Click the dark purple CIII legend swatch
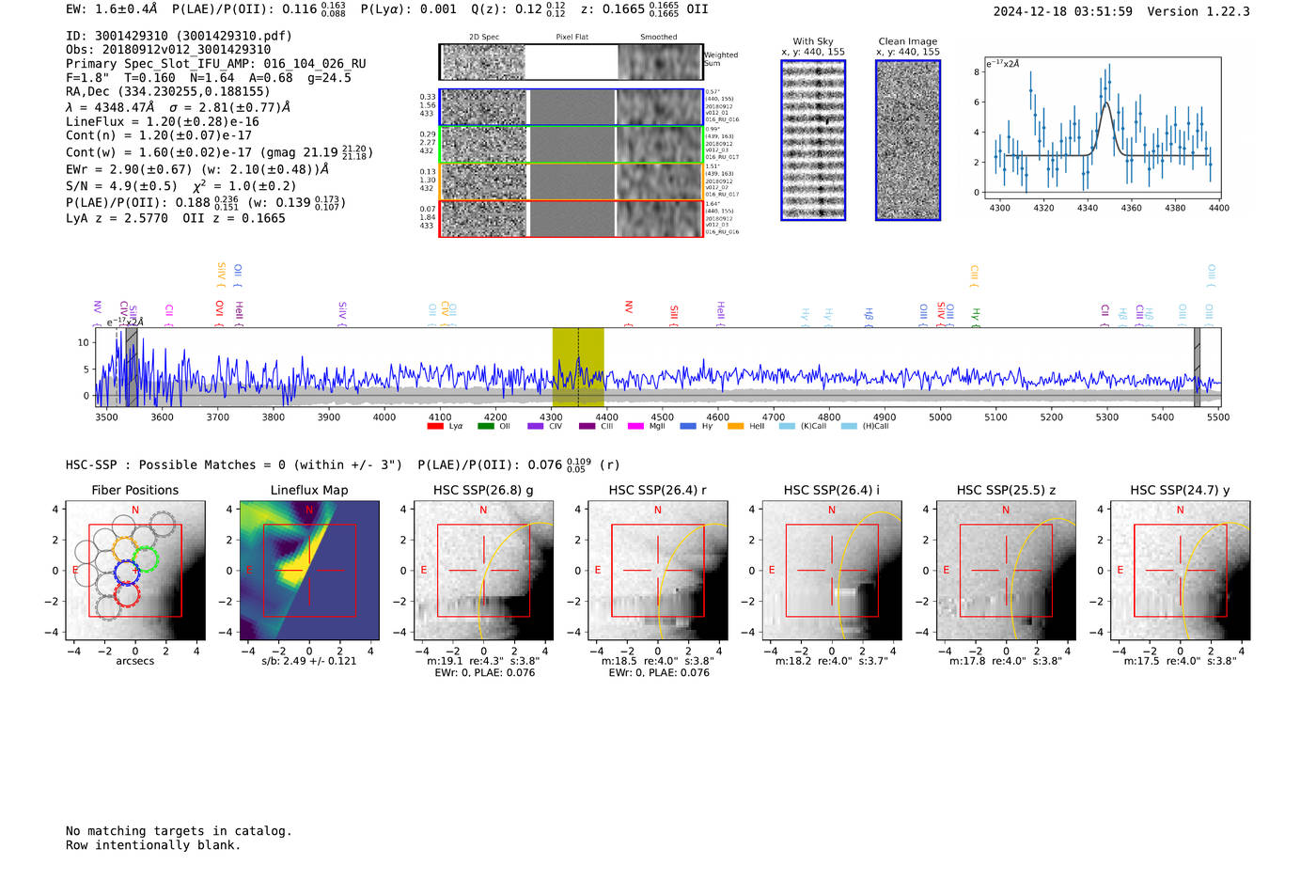1316x896 pixels. pyautogui.click(x=587, y=426)
